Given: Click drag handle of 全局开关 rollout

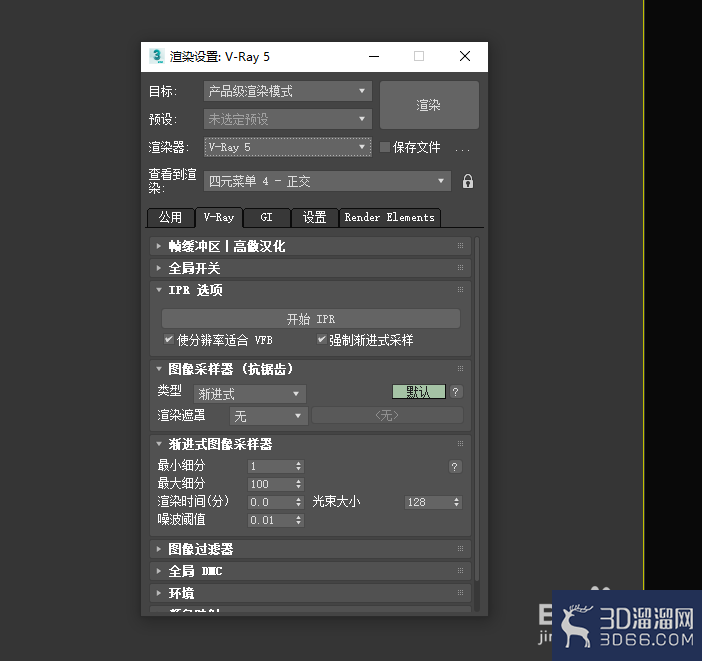Looking at the screenshot, I should point(460,268).
